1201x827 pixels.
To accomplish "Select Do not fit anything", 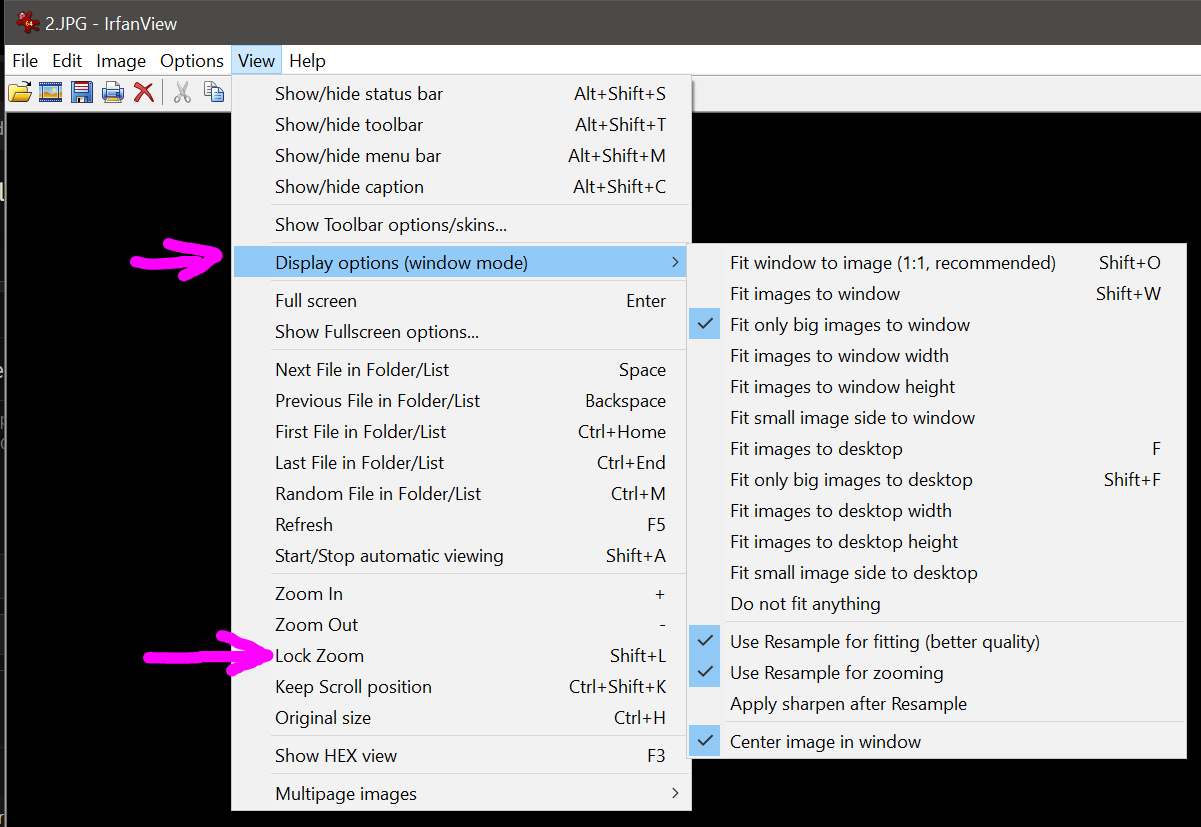I will pyautogui.click(x=937, y=604).
